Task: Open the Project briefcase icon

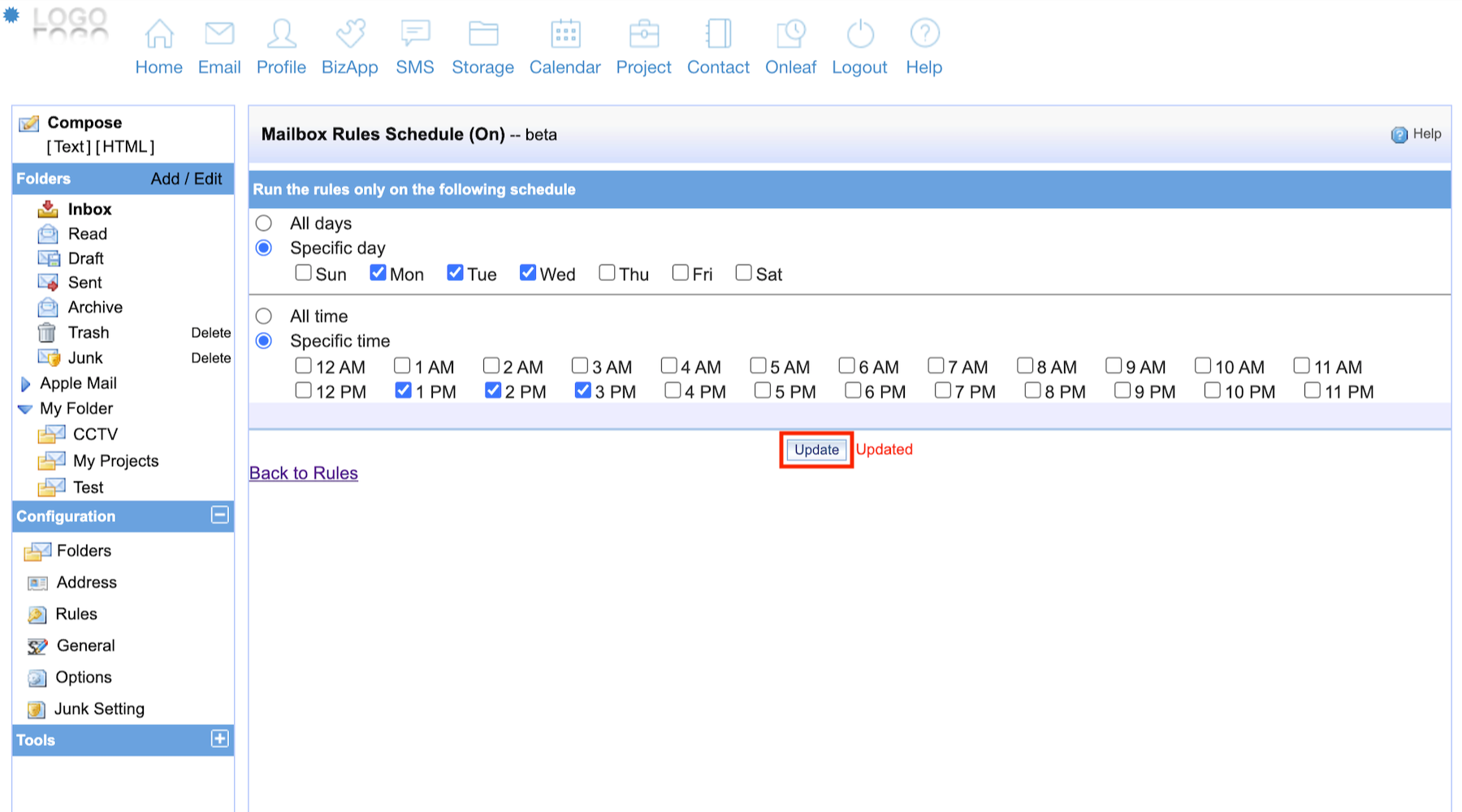Action: pos(643,34)
